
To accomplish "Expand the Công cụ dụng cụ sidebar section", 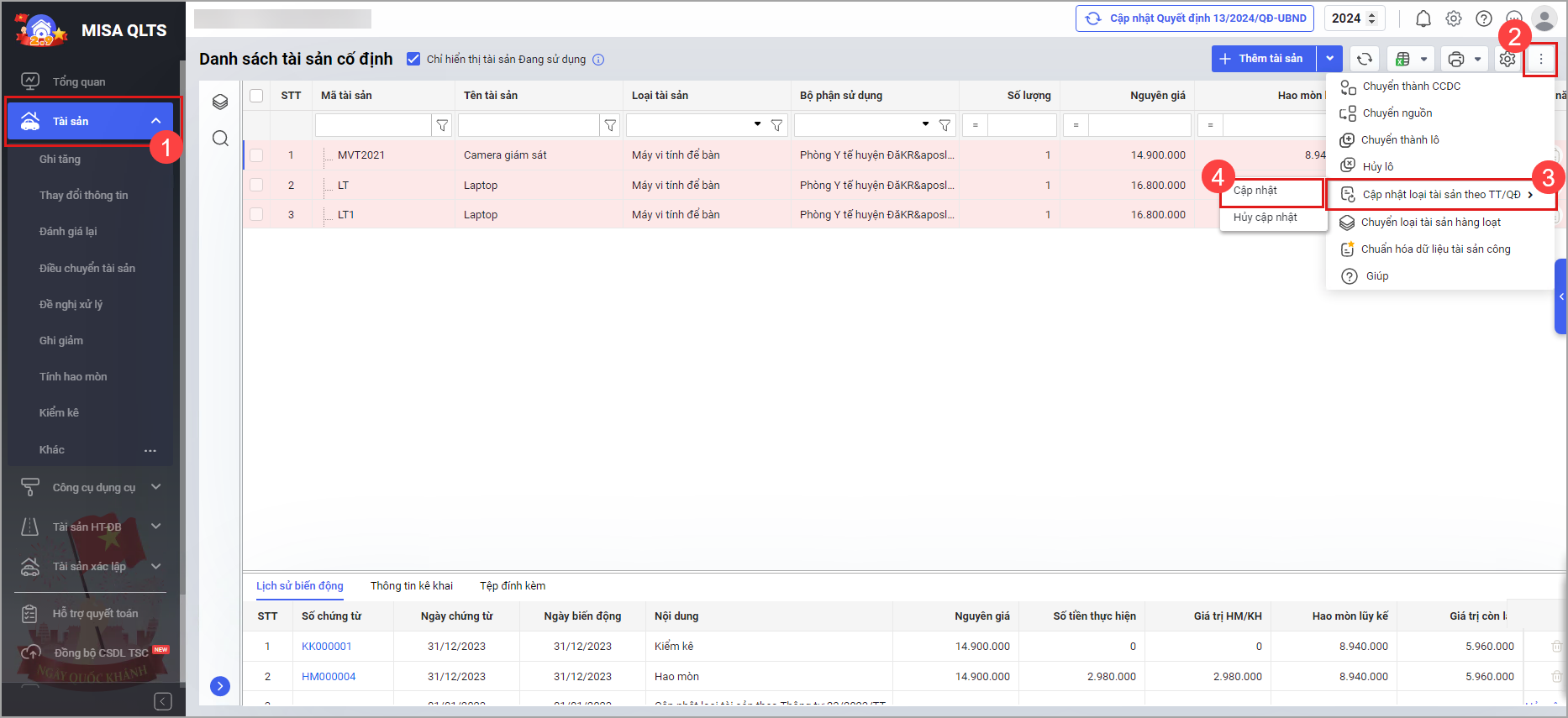I will click(x=155, y=487).
